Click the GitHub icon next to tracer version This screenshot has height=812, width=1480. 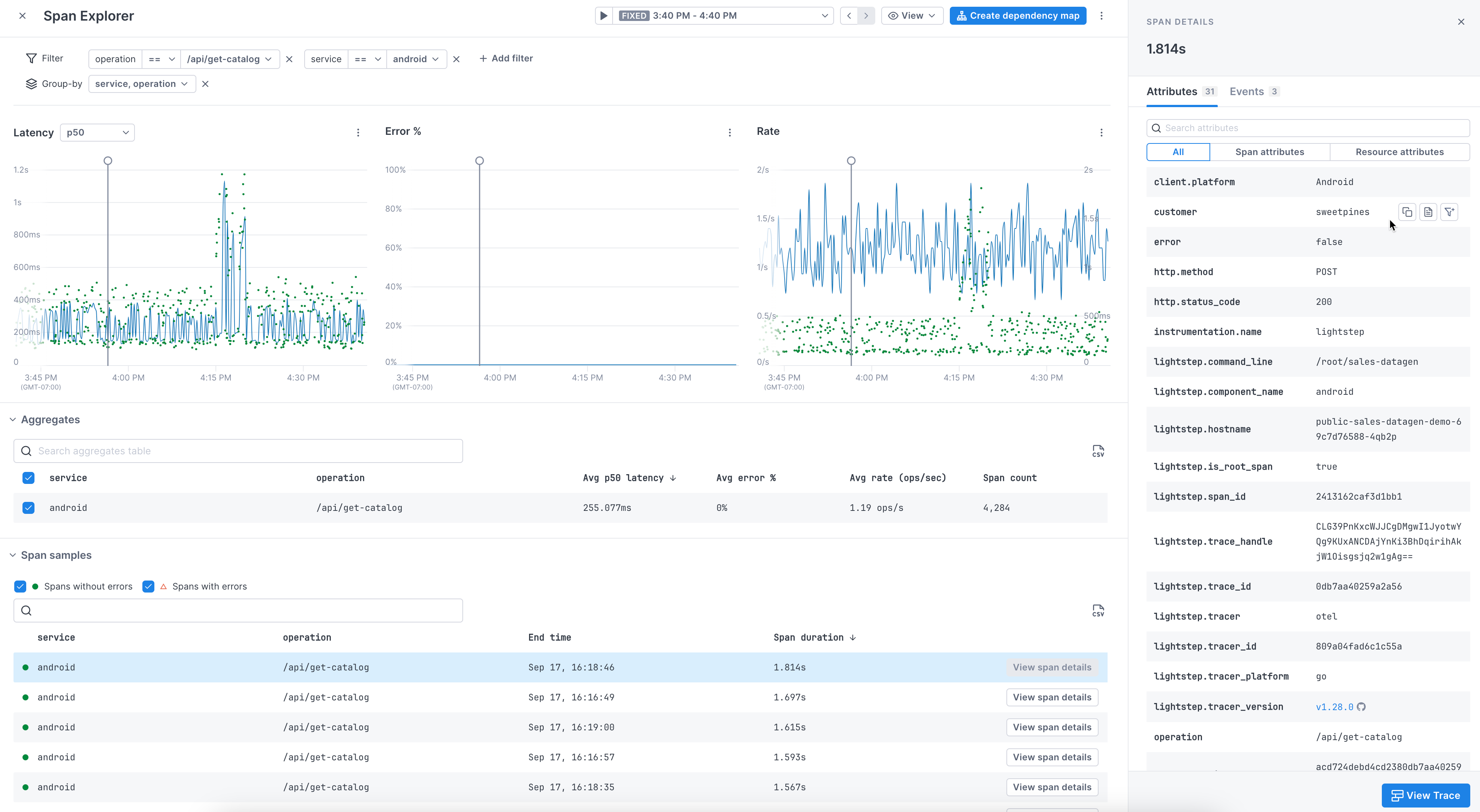click(1361, 707)
